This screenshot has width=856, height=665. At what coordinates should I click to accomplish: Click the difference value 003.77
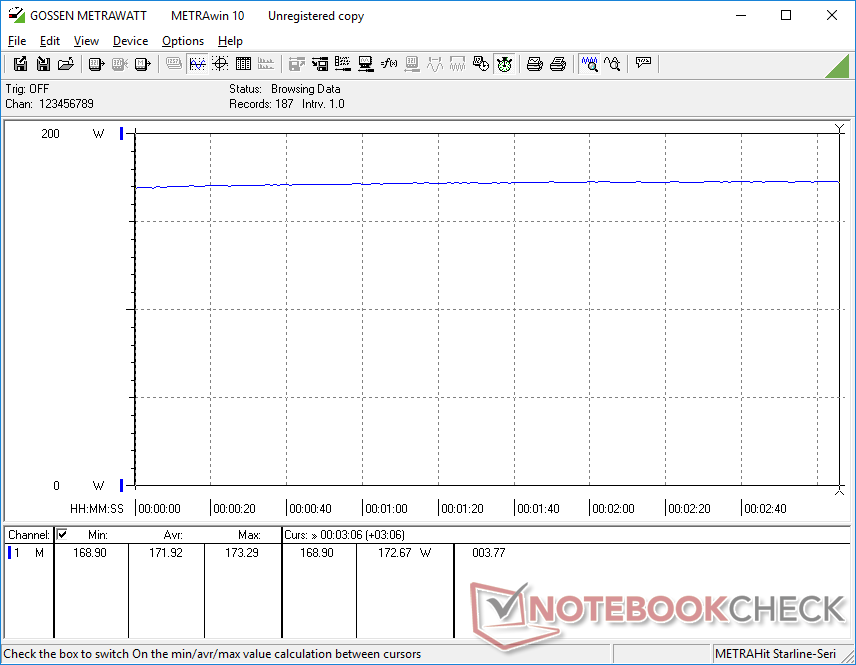coord(489,553)
